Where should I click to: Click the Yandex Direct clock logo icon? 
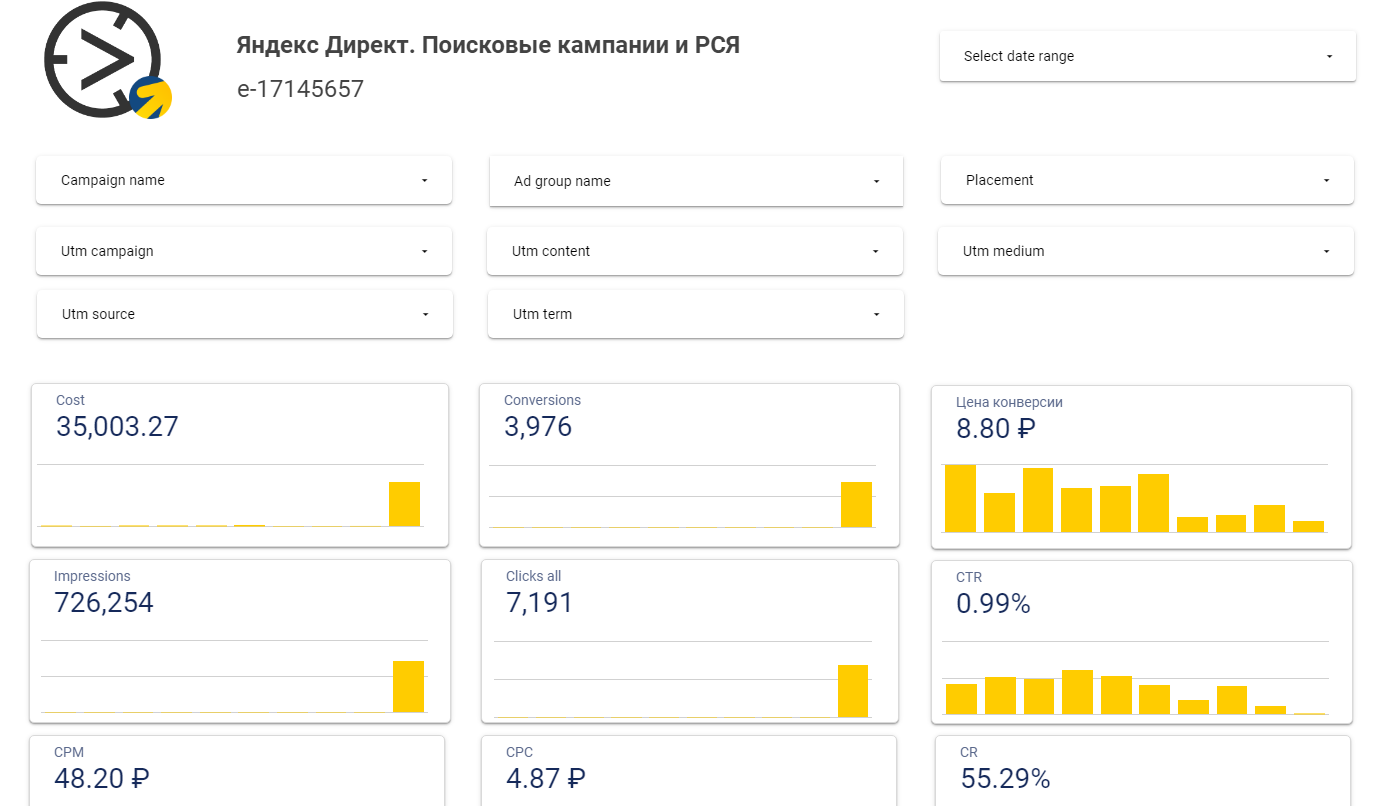point(105,60)
